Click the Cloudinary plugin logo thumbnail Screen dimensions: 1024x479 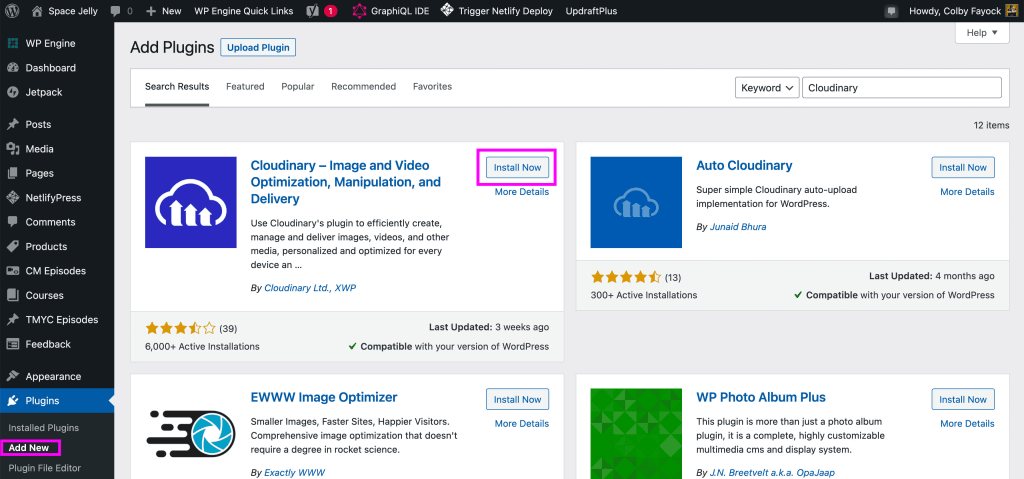[191, 202]
